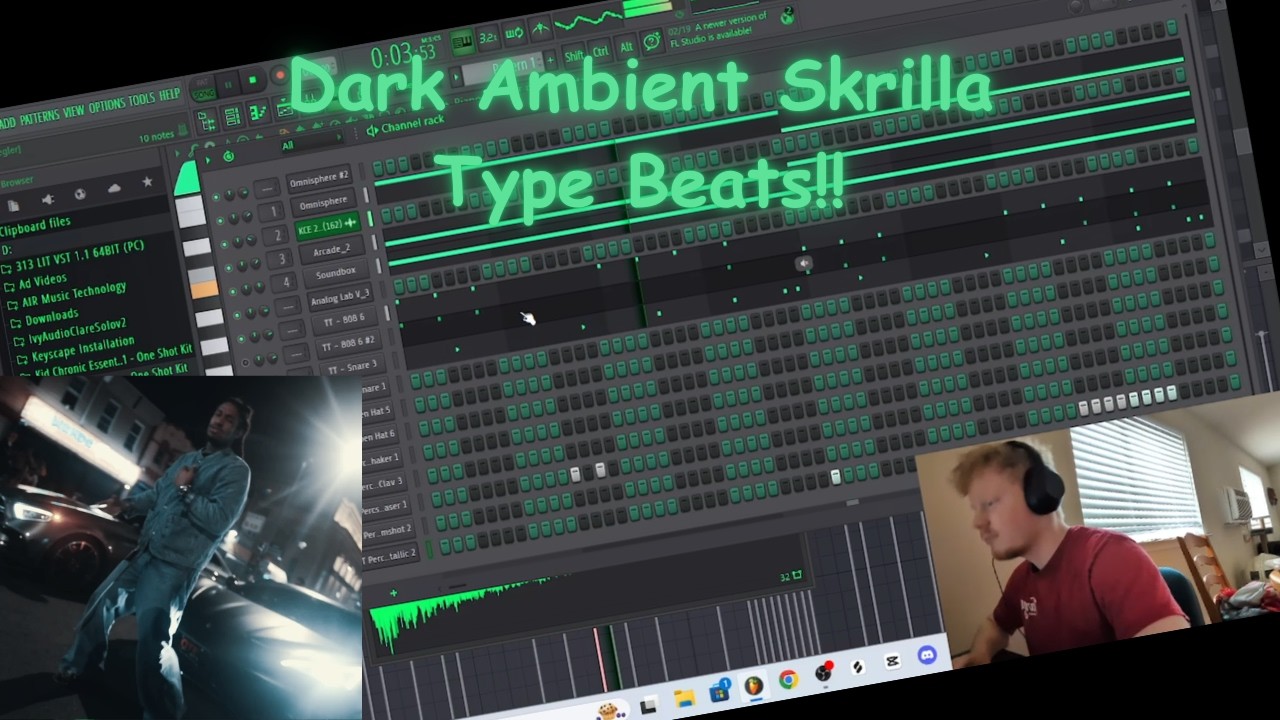
Task: Toggle the 3.2.1 countdown before recording icon
Action: click(x=488, y=38)
